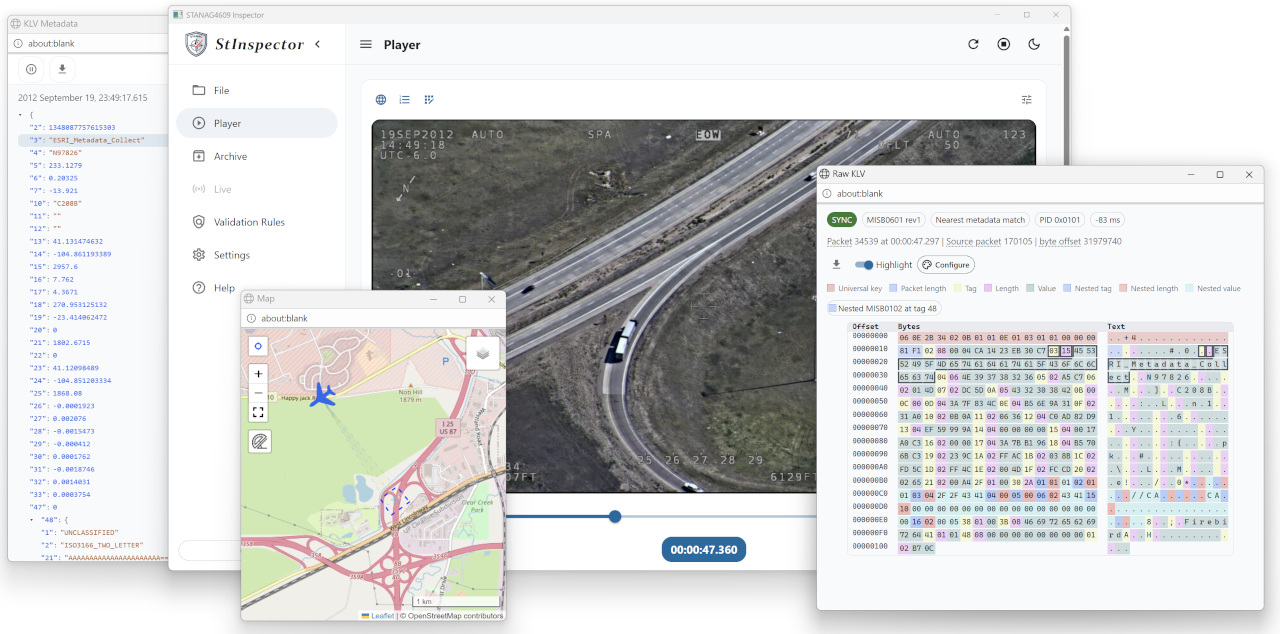Viewport: 1280px width, 634px height.
Task: Open the video tuning settings icon
Action: coord(1026,100)
